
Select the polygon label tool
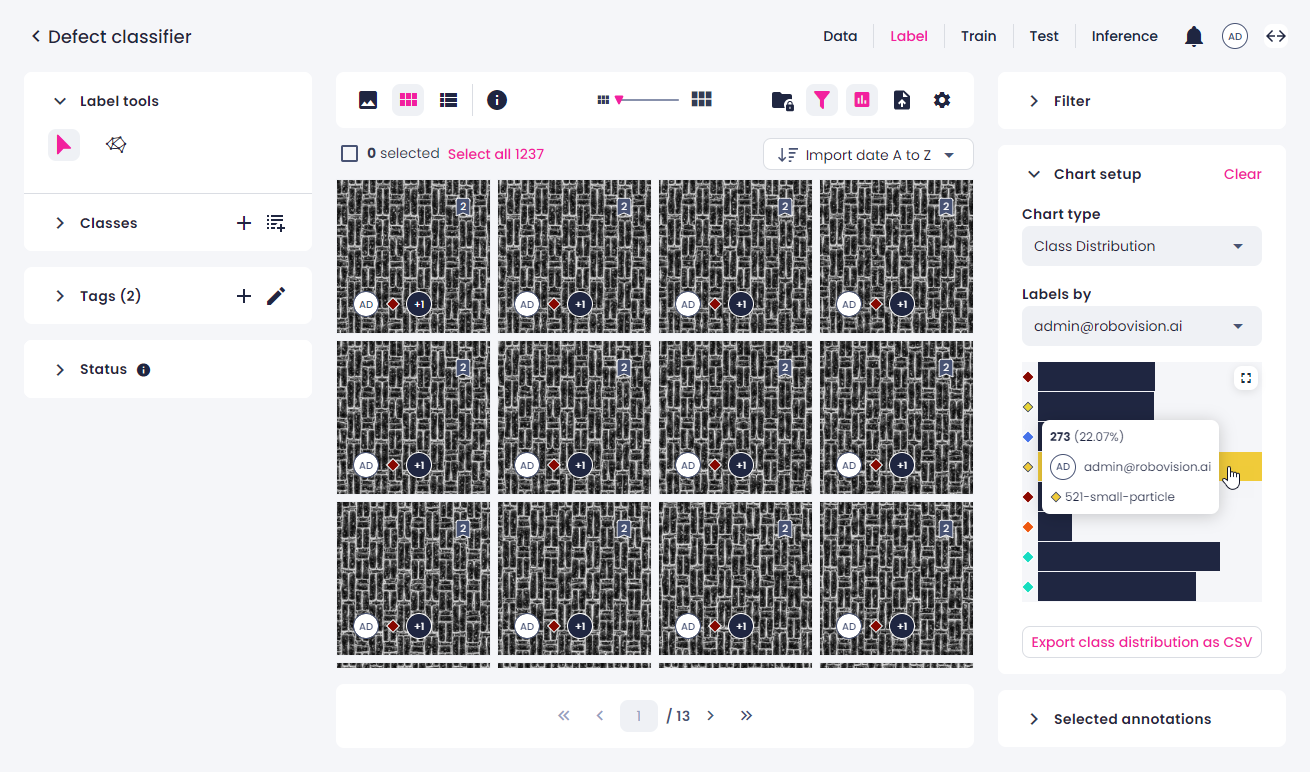click(x=116, y=146)
